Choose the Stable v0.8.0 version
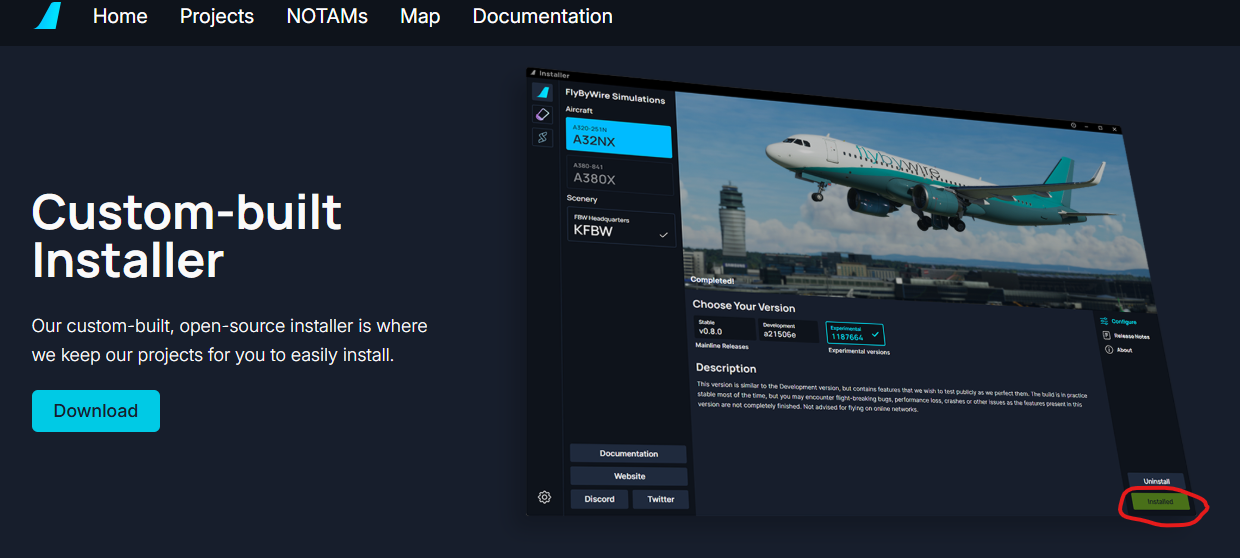Viewport: 1240px width, 558px height. pyautogui.click(x=723, y=329)
